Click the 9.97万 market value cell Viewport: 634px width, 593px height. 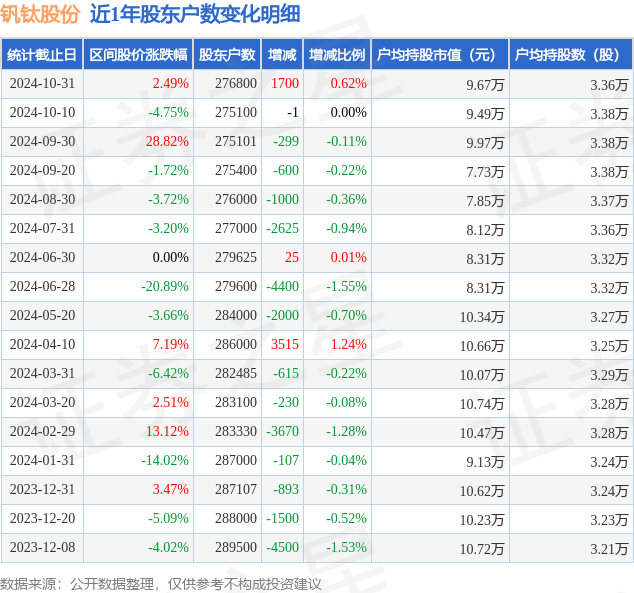(485, 143)
